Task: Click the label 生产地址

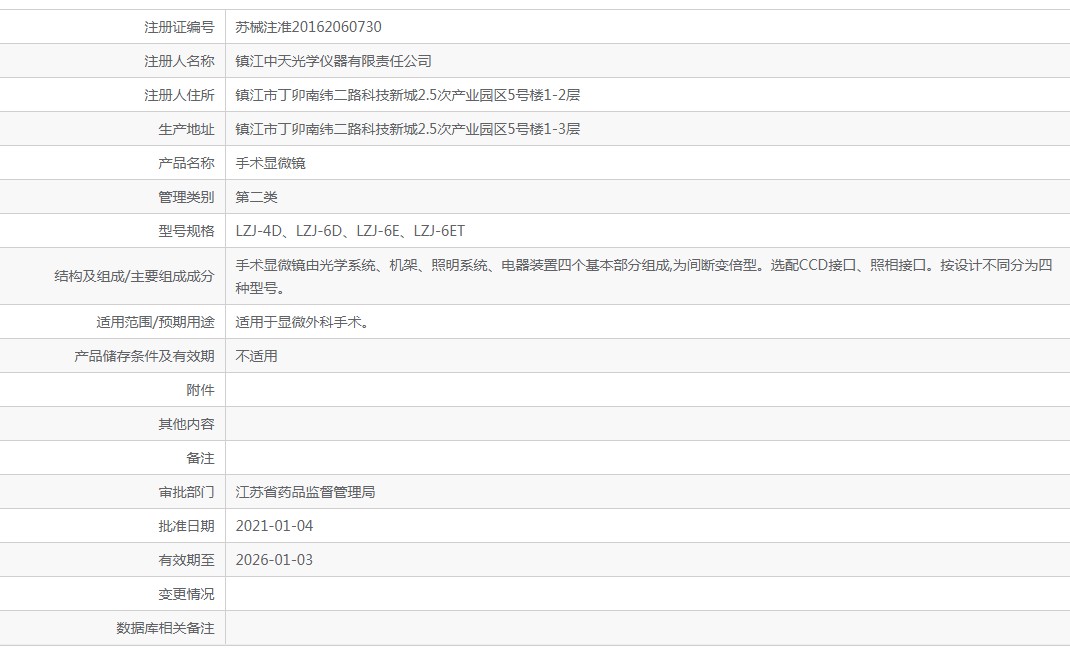Action: [186, 130]
